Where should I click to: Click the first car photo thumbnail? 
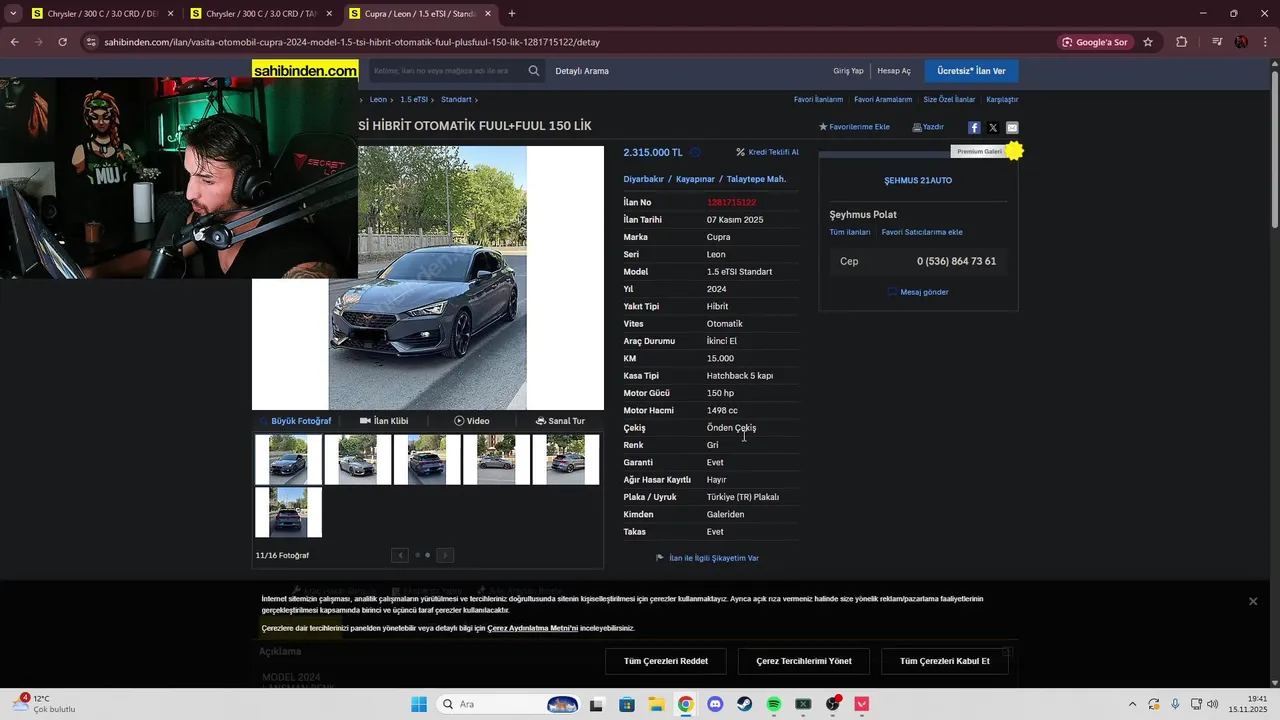[288, 459]
